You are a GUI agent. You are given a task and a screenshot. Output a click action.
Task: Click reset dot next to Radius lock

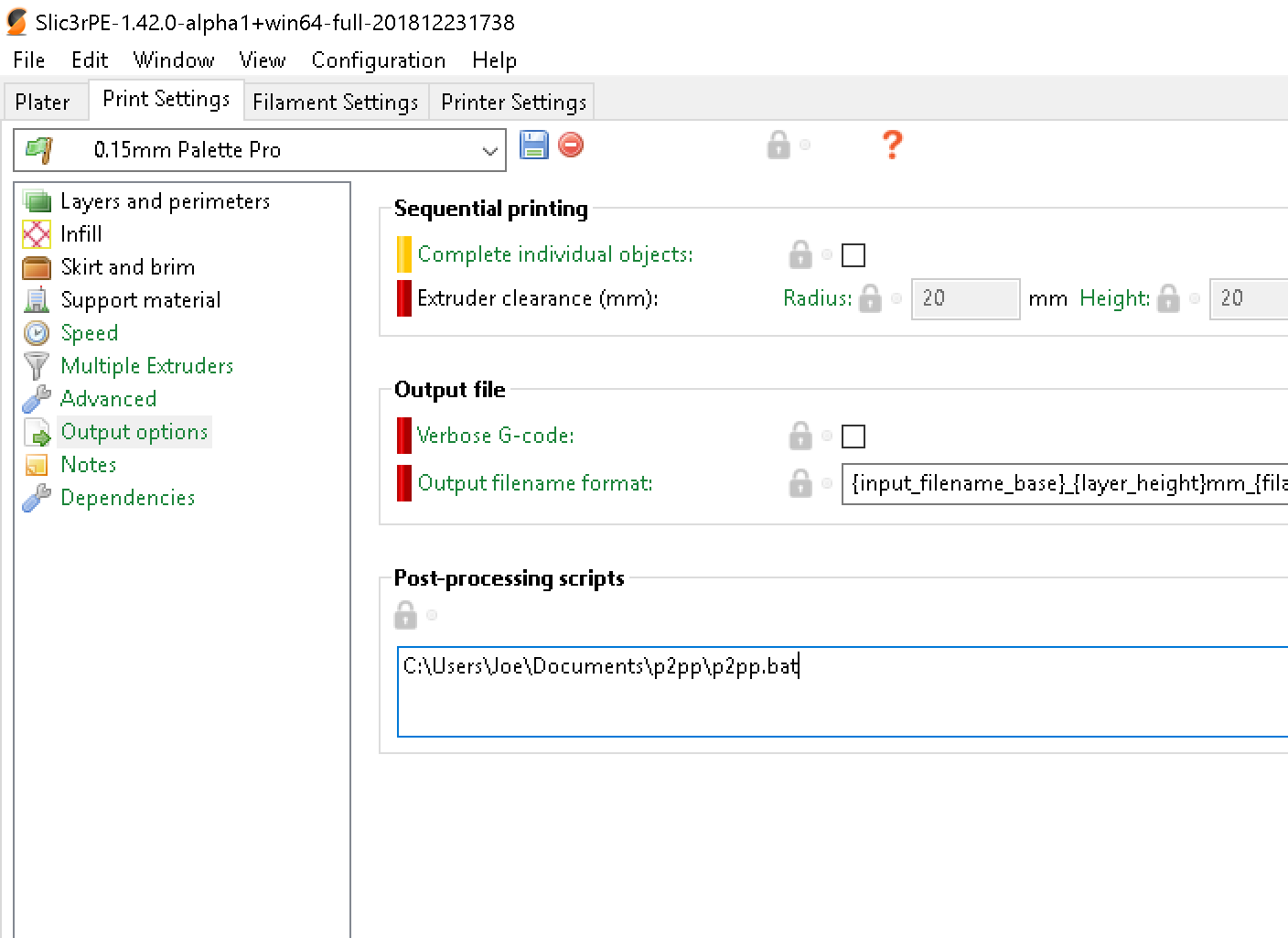(x=896, y=298)
